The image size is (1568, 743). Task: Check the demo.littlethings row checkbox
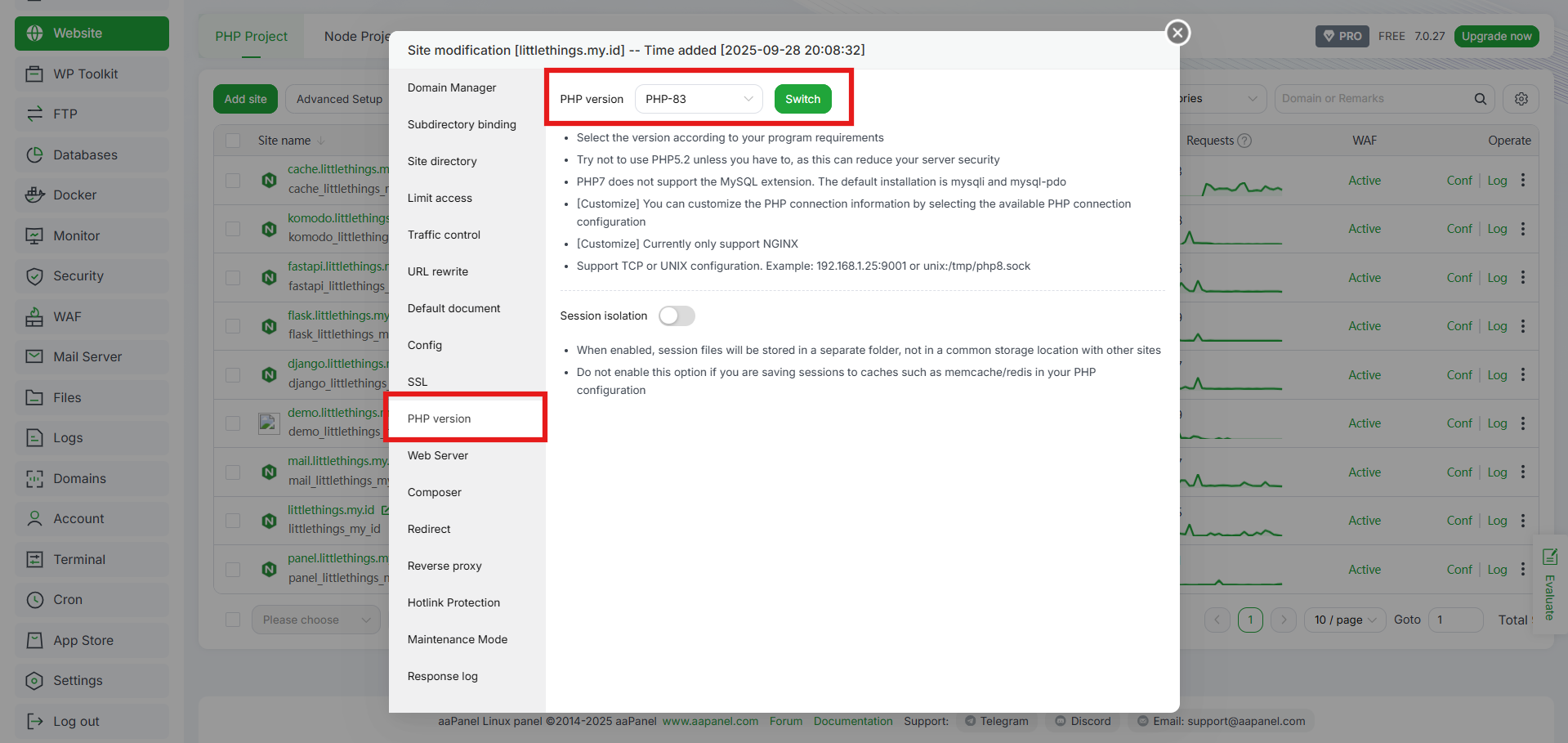[233, 423]
